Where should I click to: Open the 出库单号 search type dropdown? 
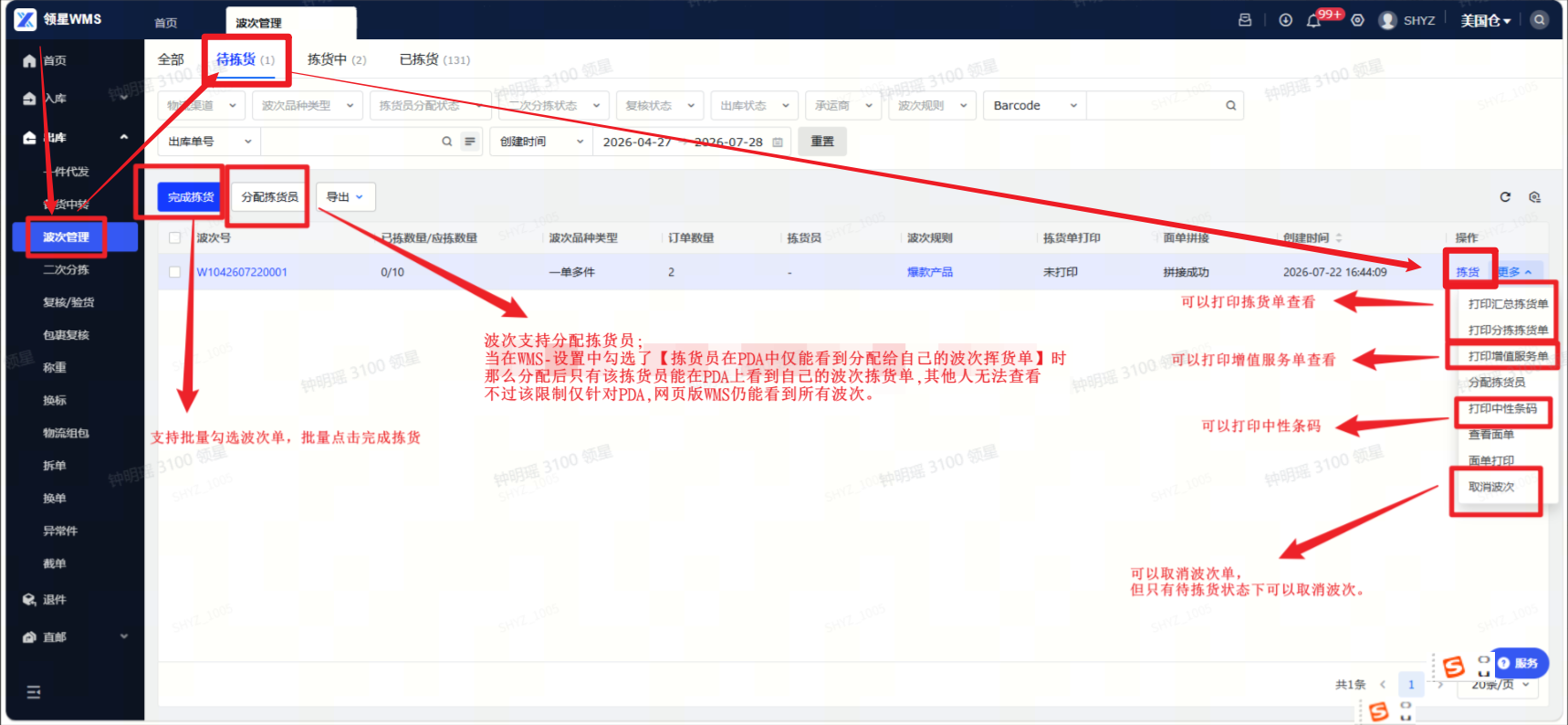click(x=209, y=142)
